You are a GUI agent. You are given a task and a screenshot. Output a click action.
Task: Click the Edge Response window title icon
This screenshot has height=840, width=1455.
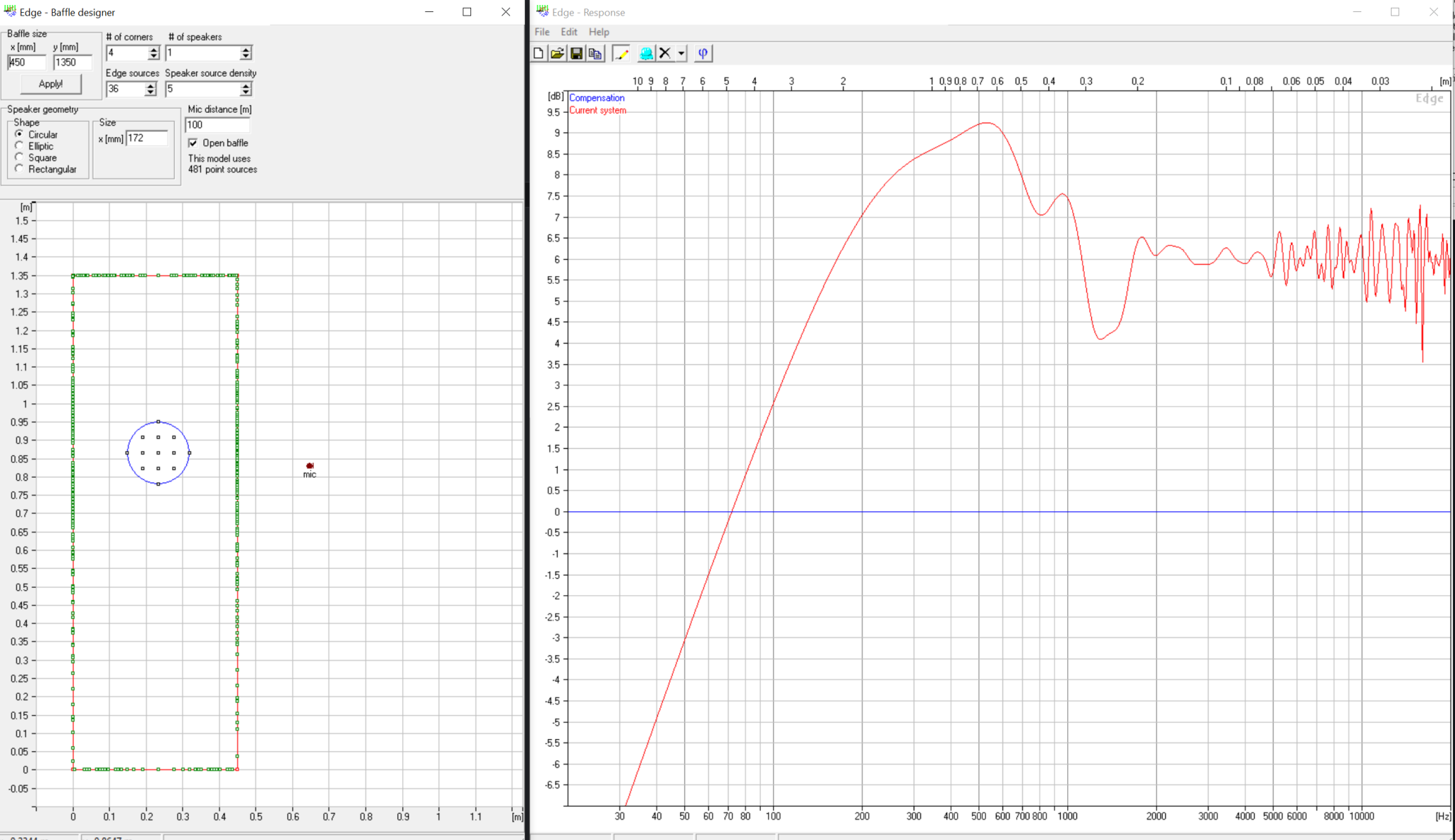pos(543,11)
